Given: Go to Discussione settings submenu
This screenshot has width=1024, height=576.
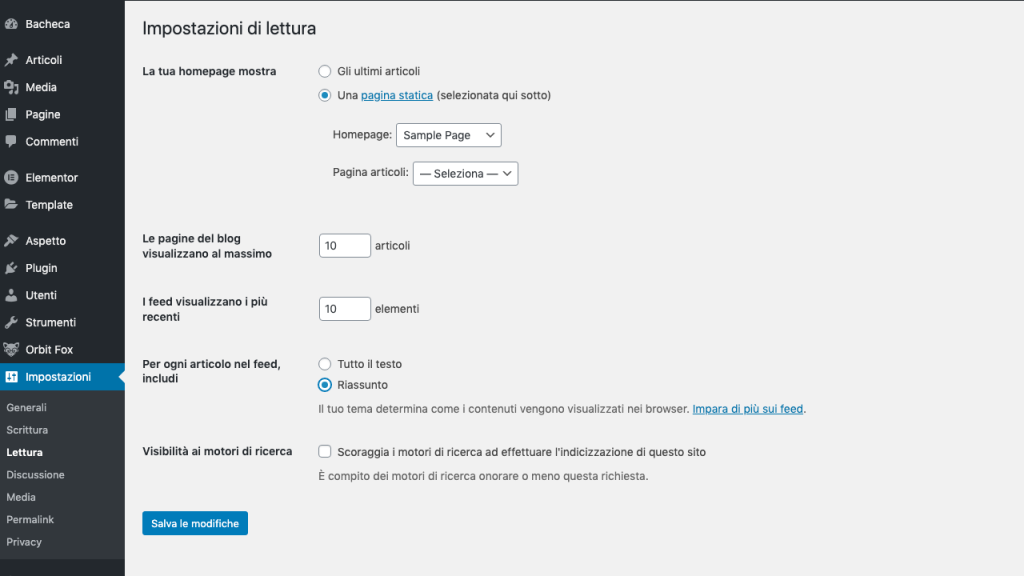Looking at the screenshot, I should click(35, 475).
